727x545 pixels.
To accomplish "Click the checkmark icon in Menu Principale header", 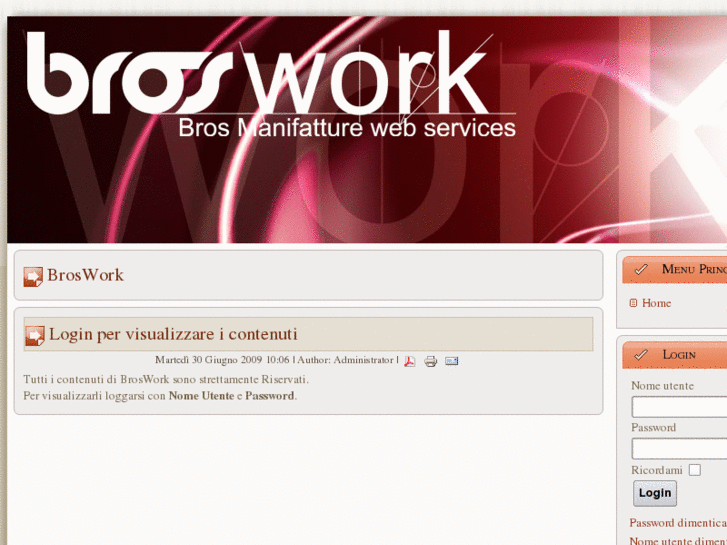I will click(641, 269).
